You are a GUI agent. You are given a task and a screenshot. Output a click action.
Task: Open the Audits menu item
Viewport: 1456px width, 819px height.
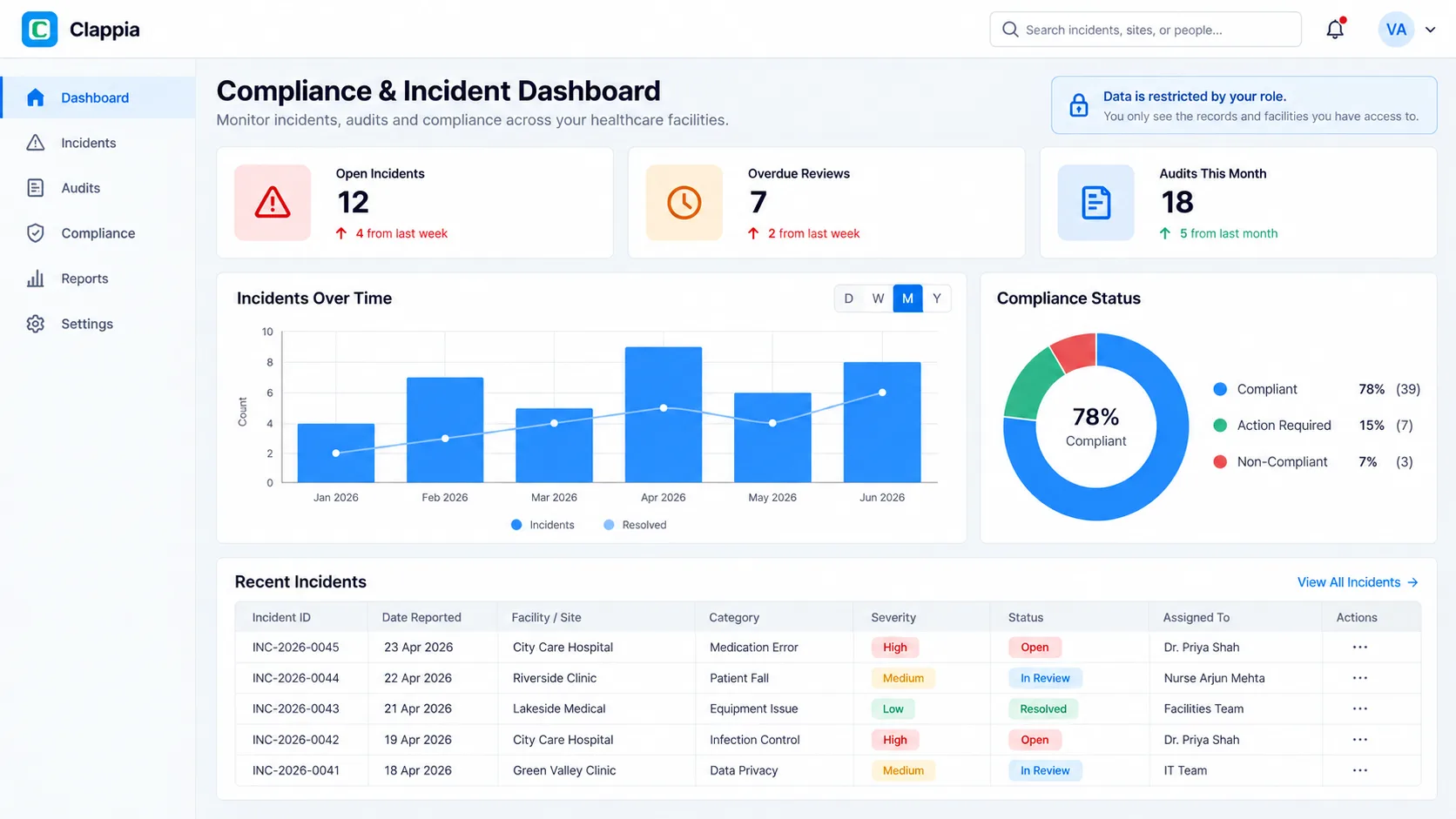click(98, 188)
